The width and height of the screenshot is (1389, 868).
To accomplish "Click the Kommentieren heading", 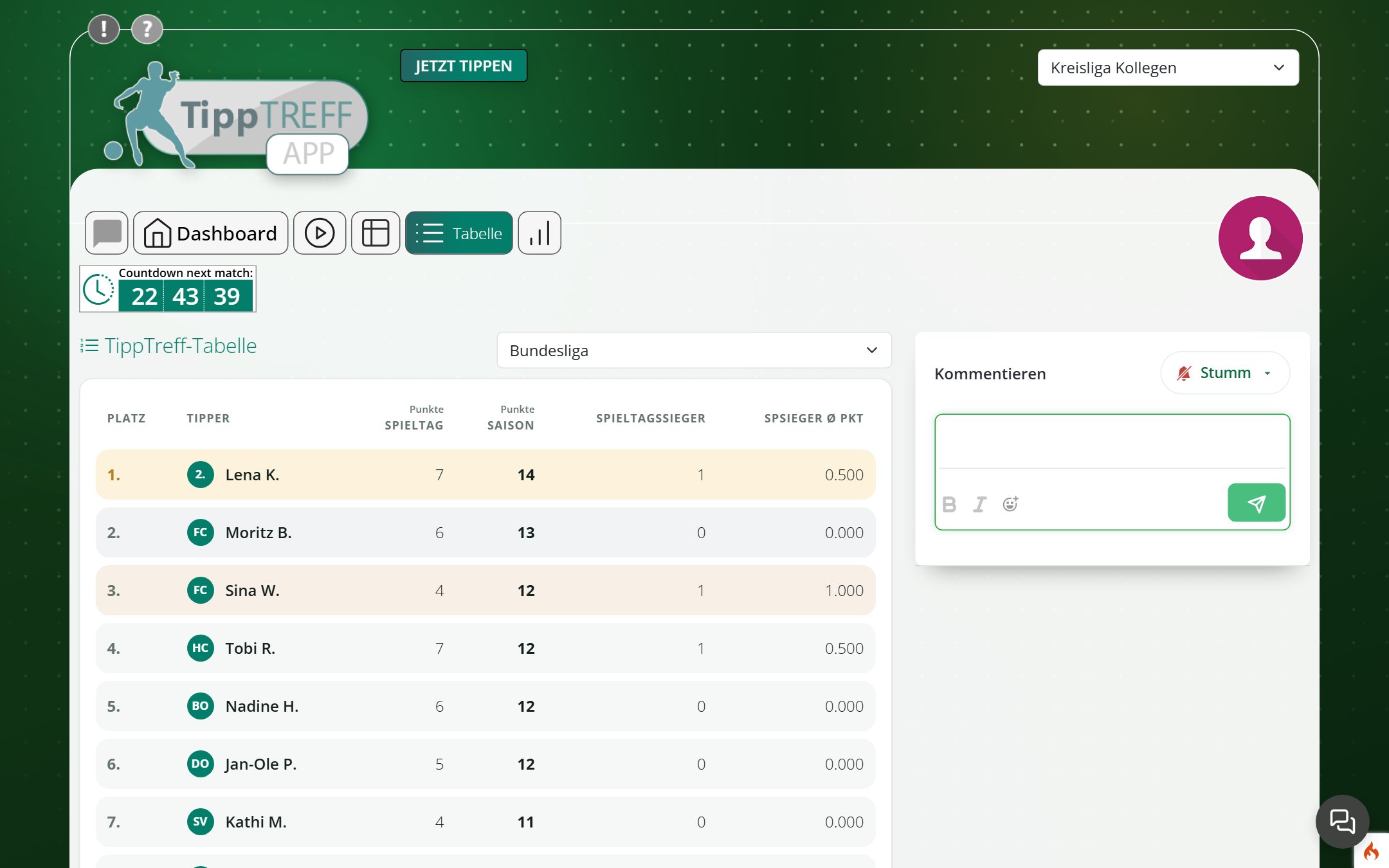I will (x=990, y=374).
